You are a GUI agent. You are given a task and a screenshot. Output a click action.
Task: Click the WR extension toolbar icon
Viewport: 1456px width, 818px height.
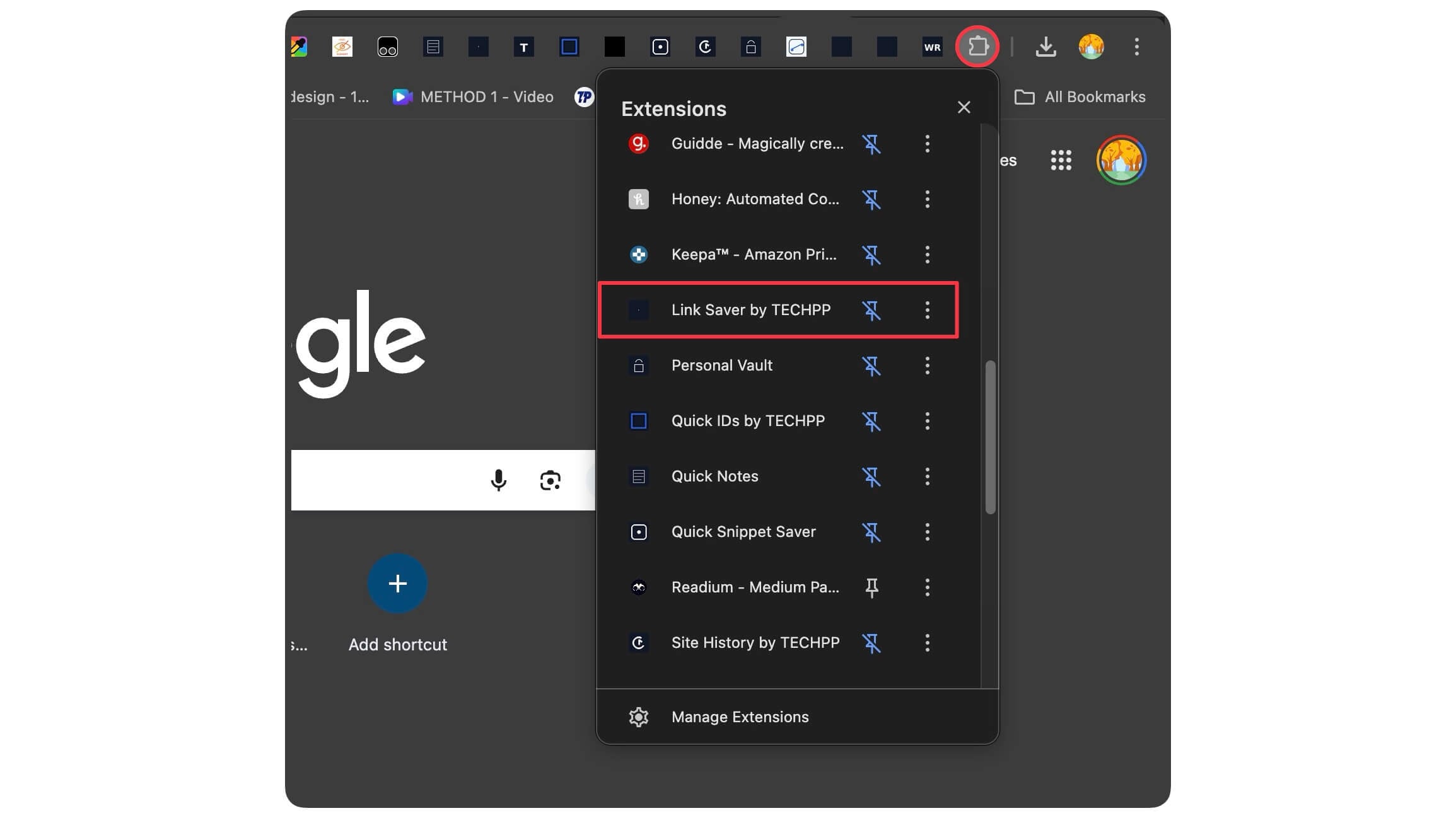(932, 47)
